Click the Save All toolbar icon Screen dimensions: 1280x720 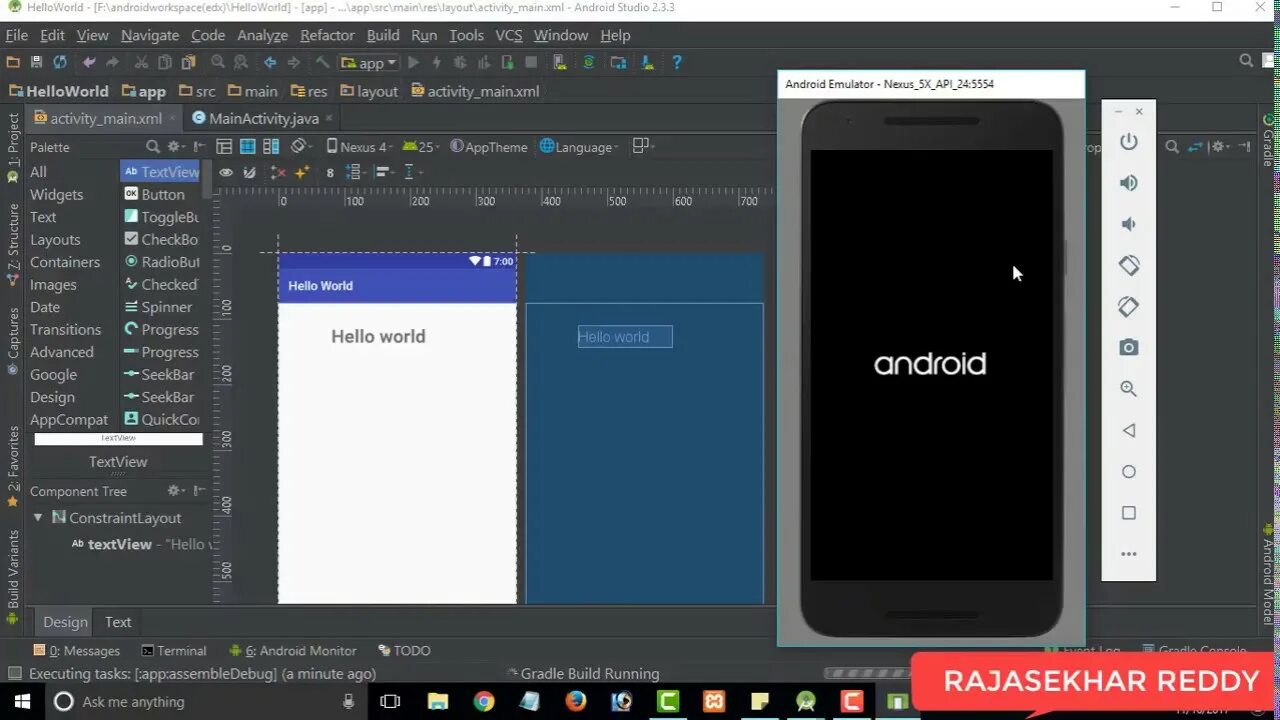click(36, 62)
